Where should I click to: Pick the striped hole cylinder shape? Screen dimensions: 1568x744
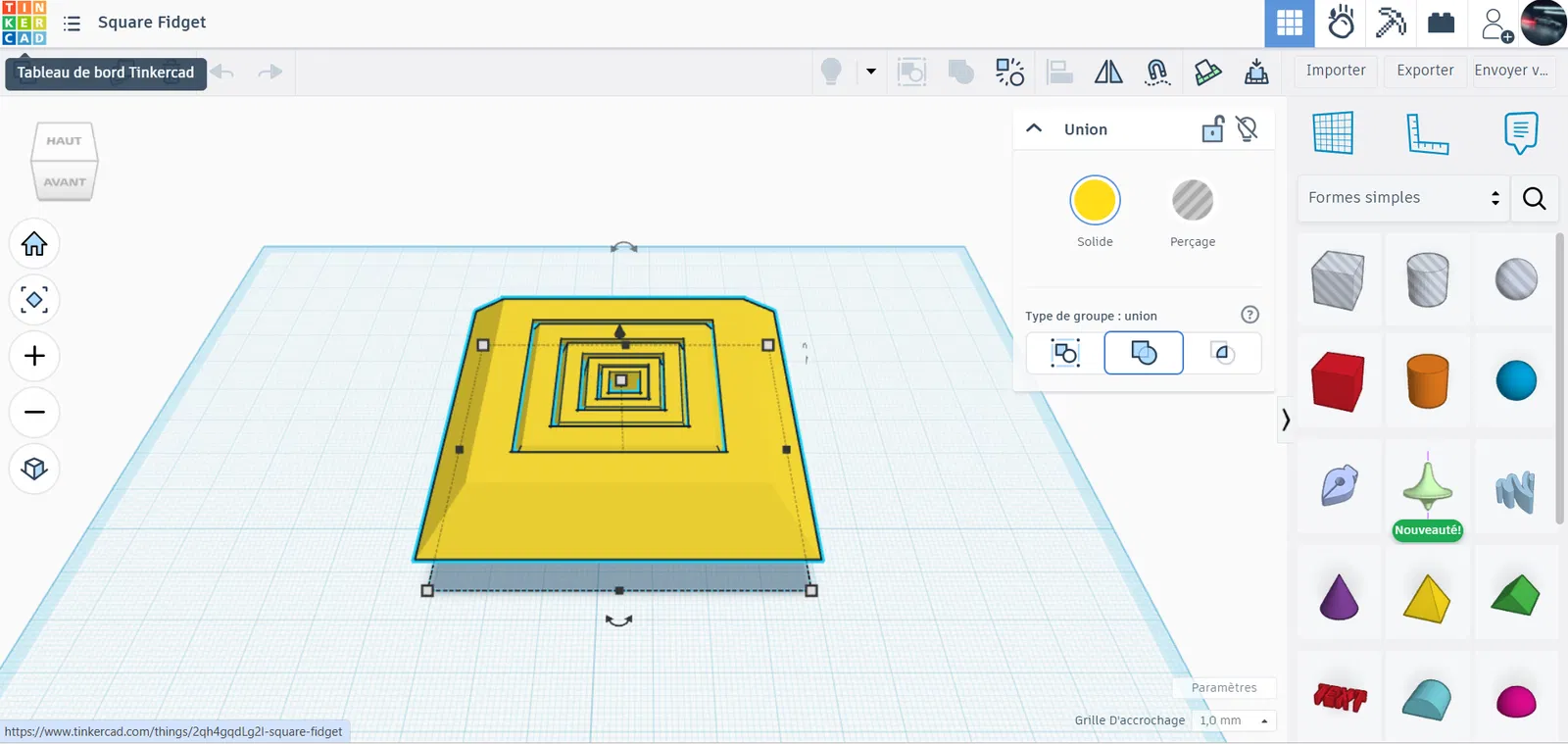[x=1428, y=280]
